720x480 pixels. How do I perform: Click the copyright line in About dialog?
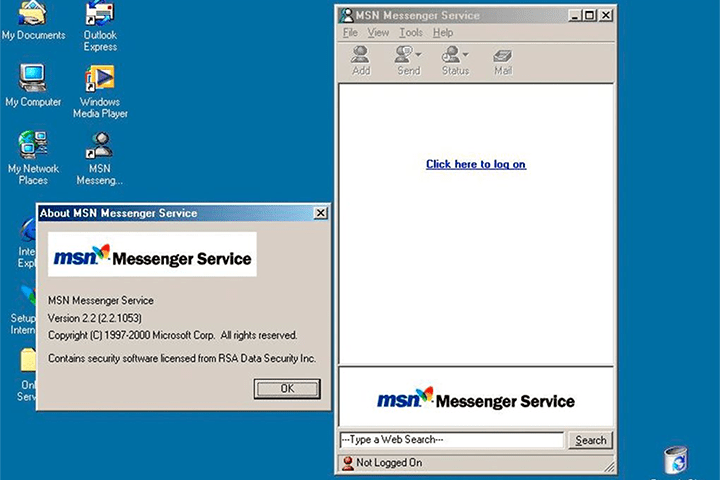click(172, 335)
